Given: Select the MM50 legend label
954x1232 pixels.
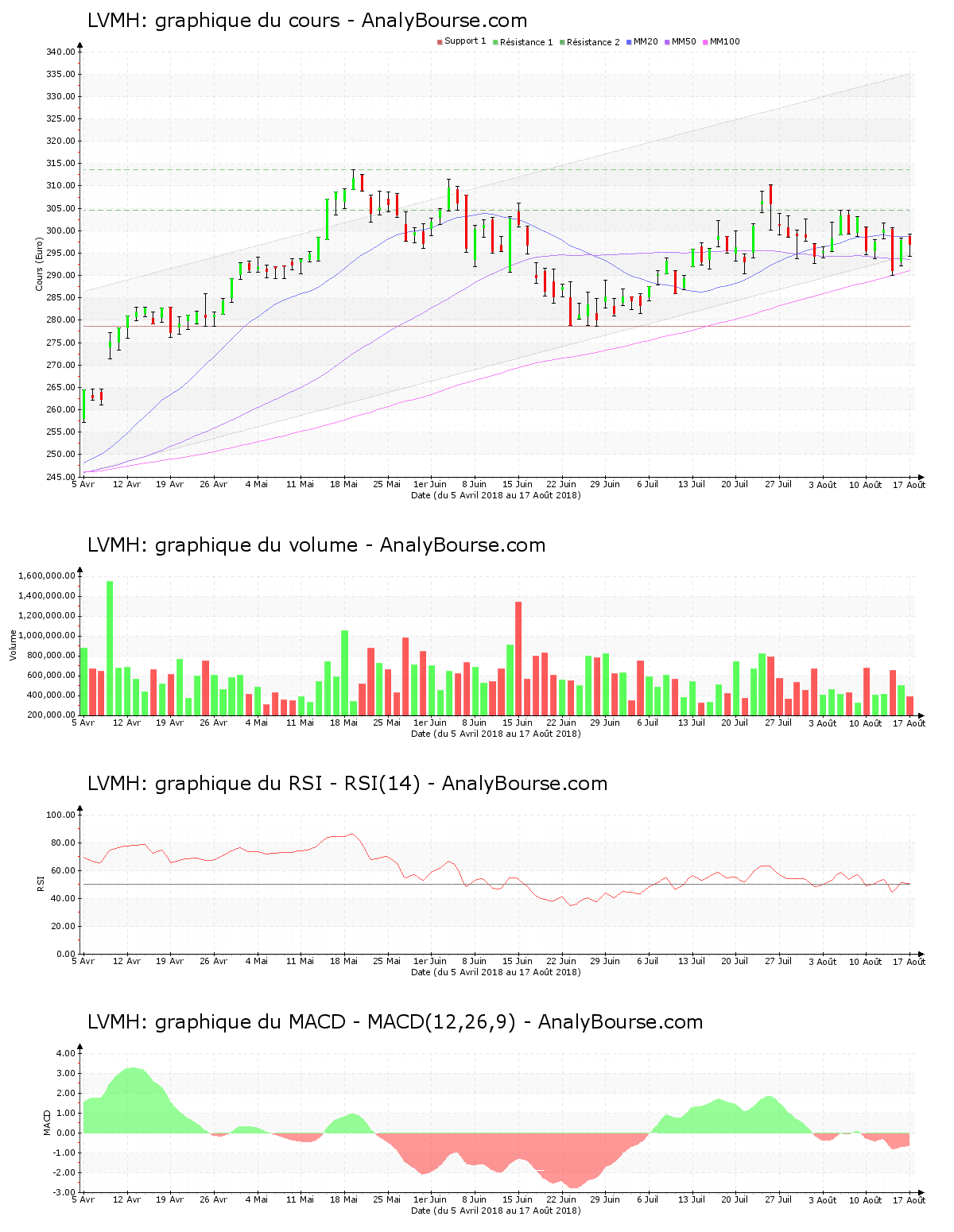Looking at the screenshot, I should (x=684, y=42).
